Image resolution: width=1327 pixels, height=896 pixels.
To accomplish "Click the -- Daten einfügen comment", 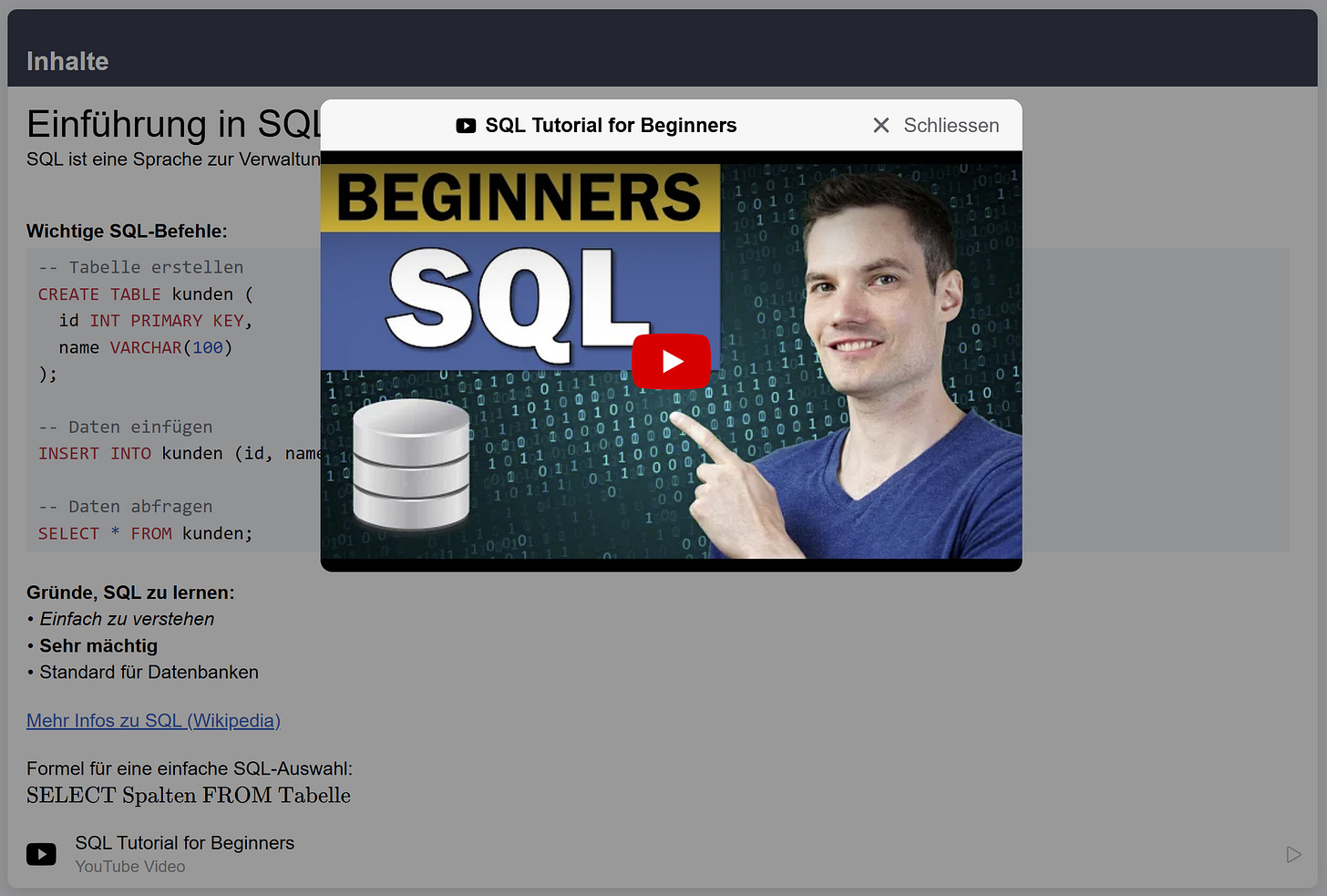I will (126, 427).
